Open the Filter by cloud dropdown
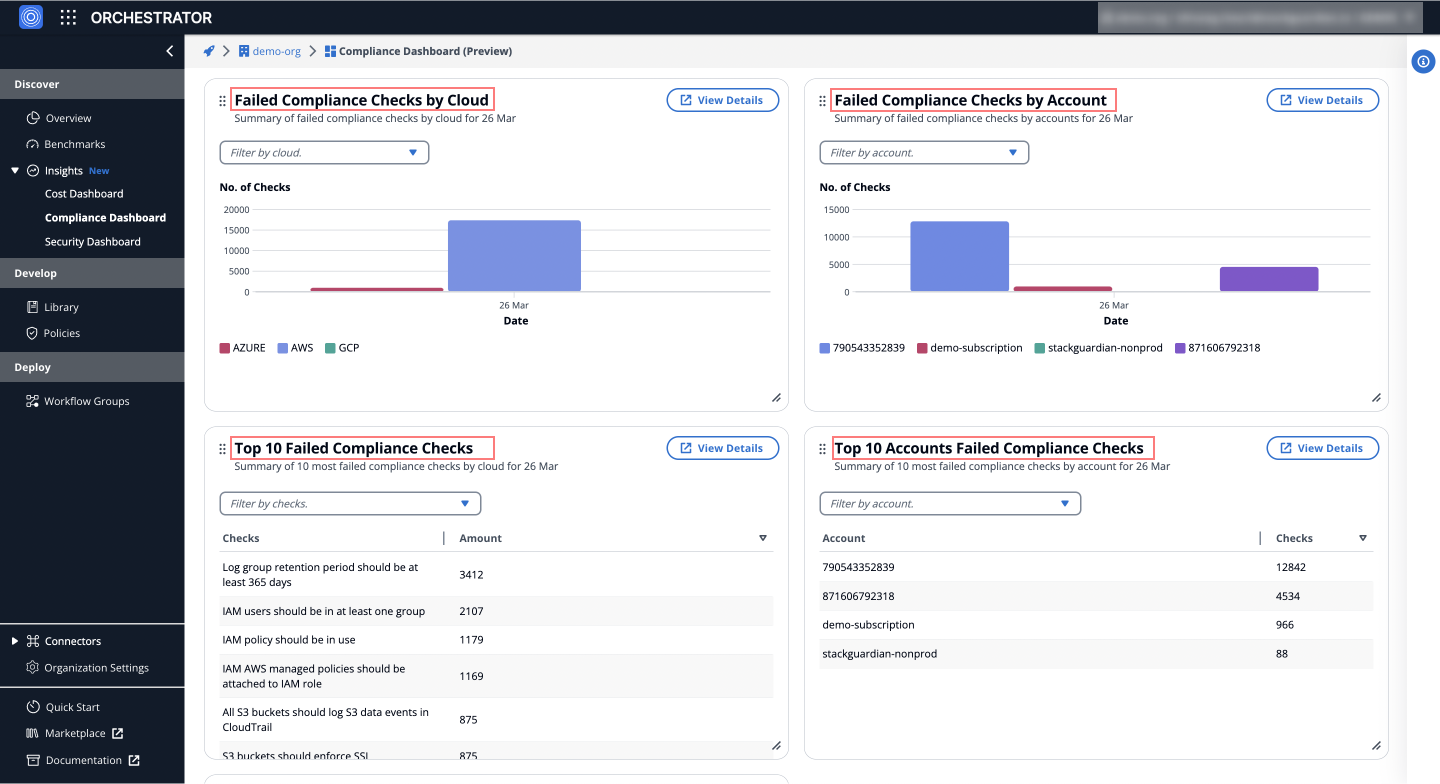Image resolution: width=1440 pixels, height=784 pixels. click(x=323, y=152)
